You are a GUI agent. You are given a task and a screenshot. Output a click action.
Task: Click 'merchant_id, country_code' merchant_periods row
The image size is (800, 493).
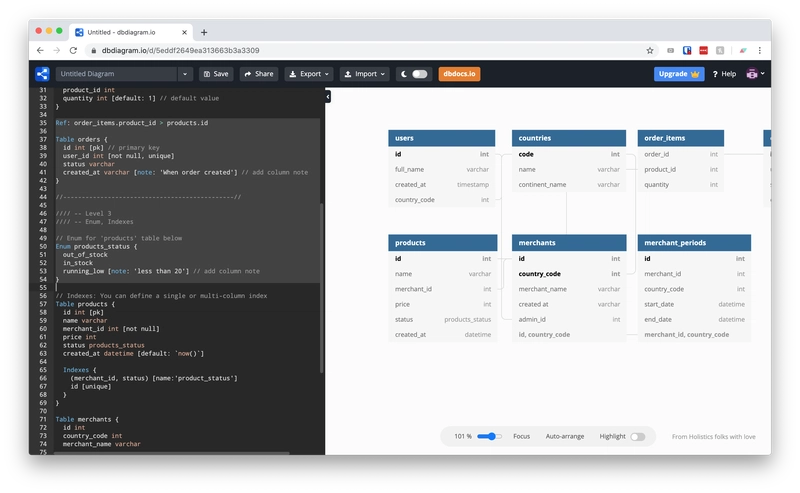[x=694, y=335]
